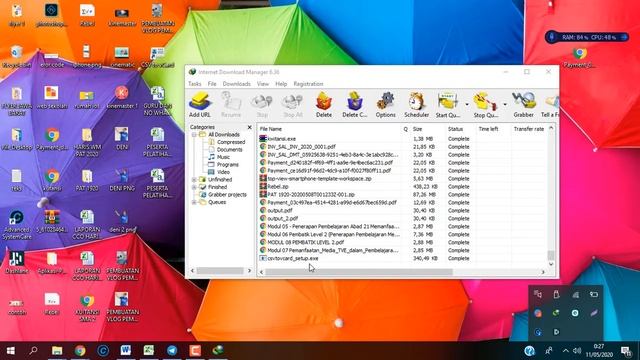
Task: Click the Stop Queue toolbar icon
Action: (485, 104)
